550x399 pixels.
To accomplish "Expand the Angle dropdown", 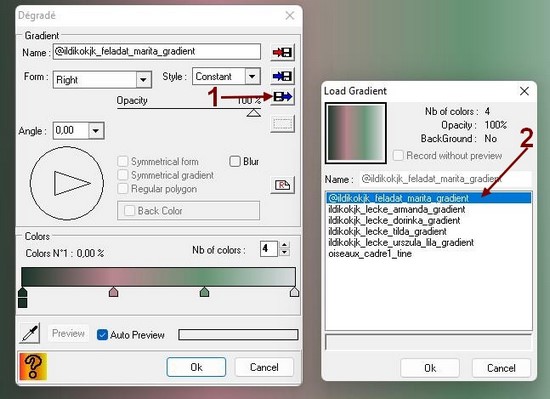I will click(96, 131).
